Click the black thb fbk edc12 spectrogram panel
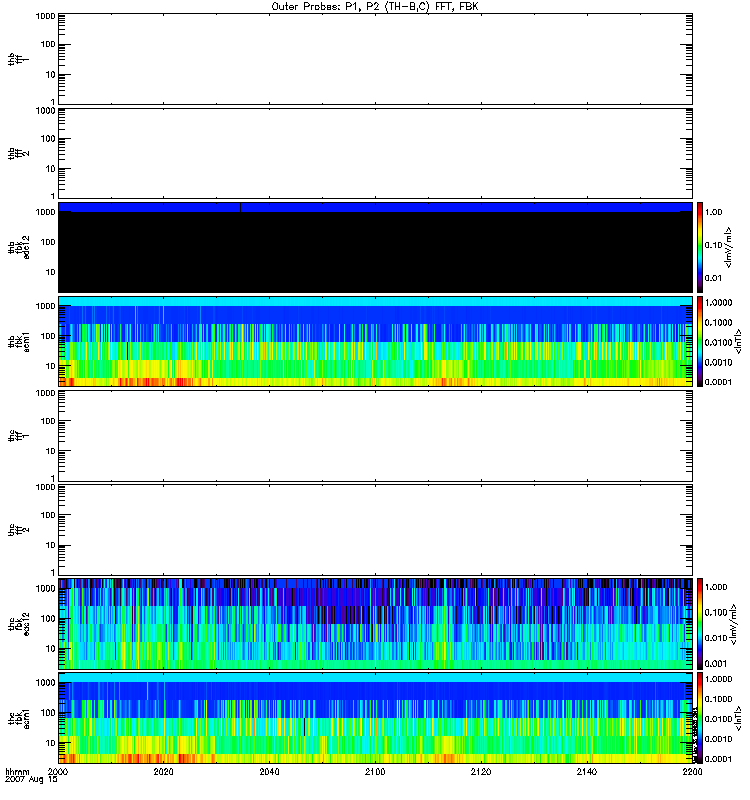The height and width of the screenshot is (800, 750). [375, 247]
